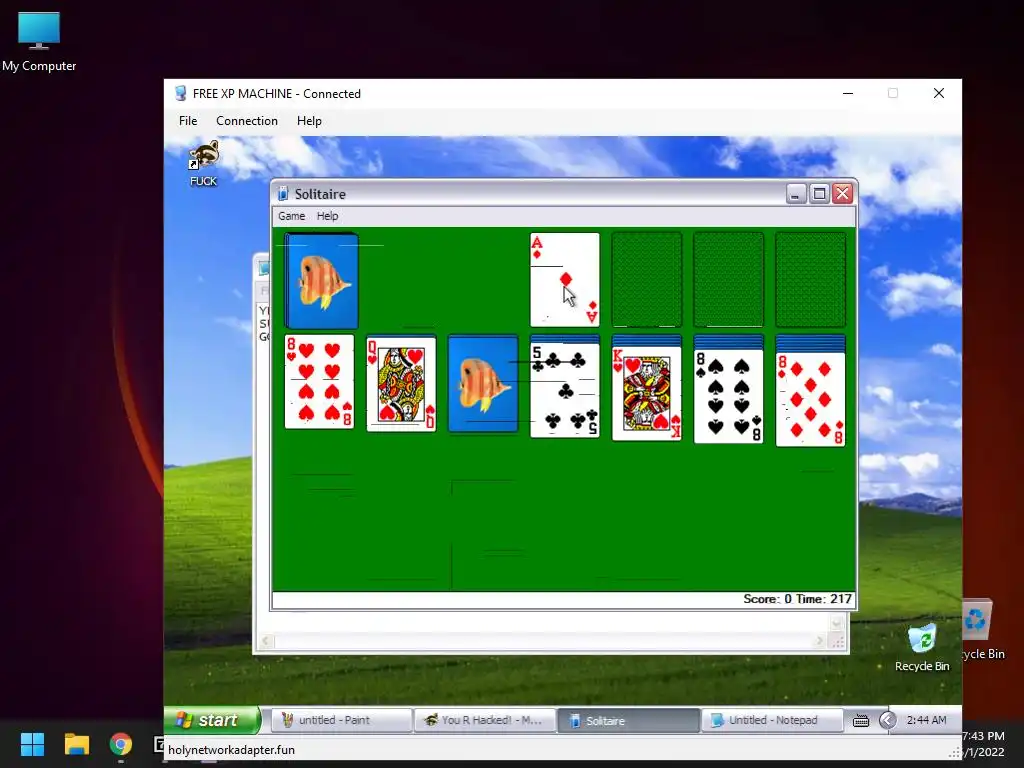Select the Queen of Hearts card
The height and width of the screenshot is (768, 1024).
(401, 384)
